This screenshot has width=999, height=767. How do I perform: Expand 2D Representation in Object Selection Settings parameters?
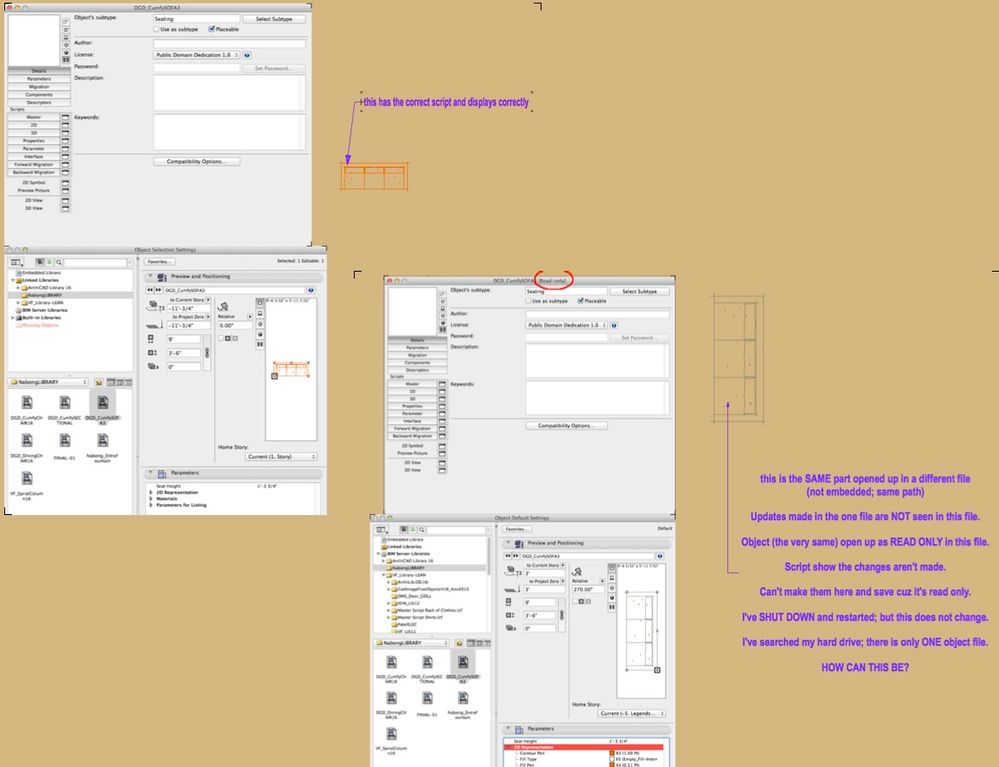151,492
